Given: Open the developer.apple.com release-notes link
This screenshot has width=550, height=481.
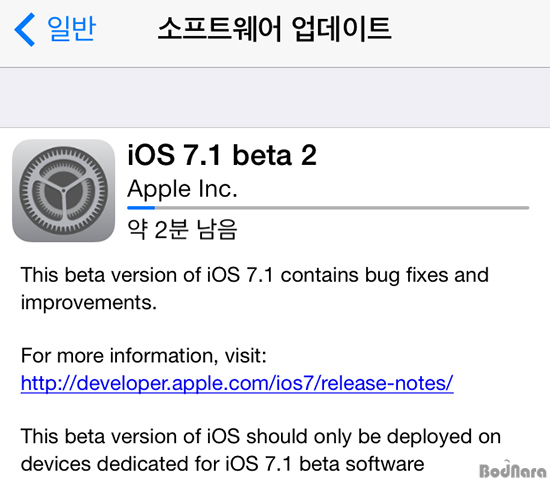Looking at the screenshot, I should (x=237, y=383).
